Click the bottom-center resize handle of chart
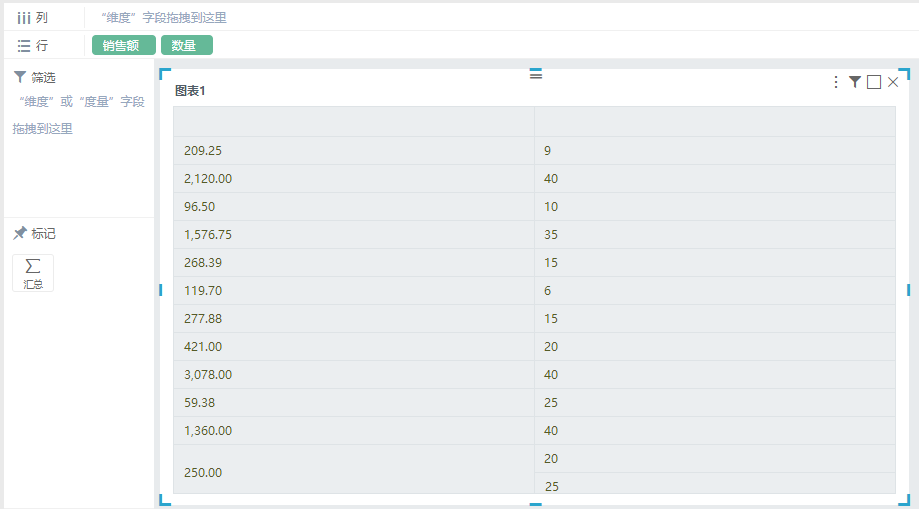 point(536,504)
